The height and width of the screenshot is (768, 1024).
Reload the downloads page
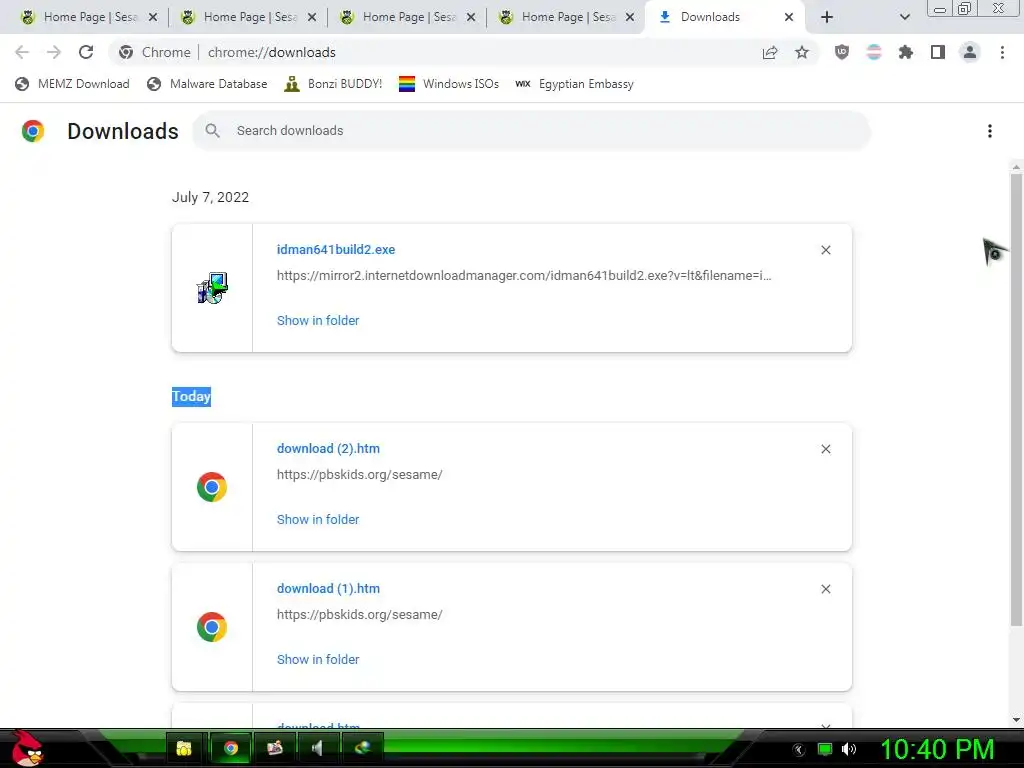tap(86, 52)
